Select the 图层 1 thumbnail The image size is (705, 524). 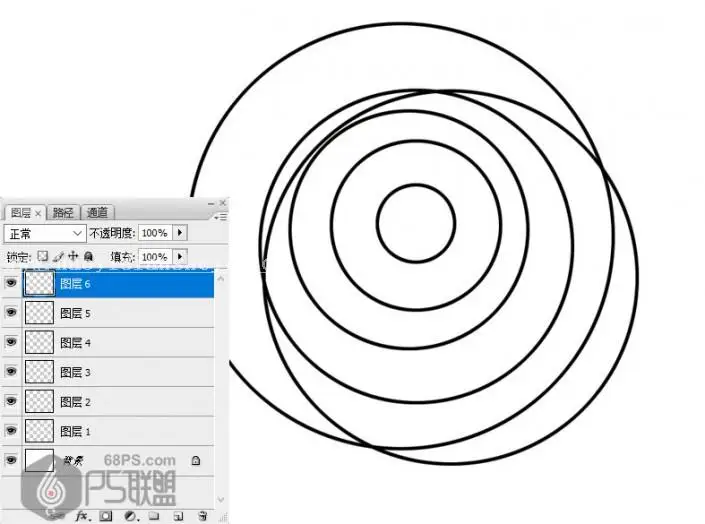point(39,431)
